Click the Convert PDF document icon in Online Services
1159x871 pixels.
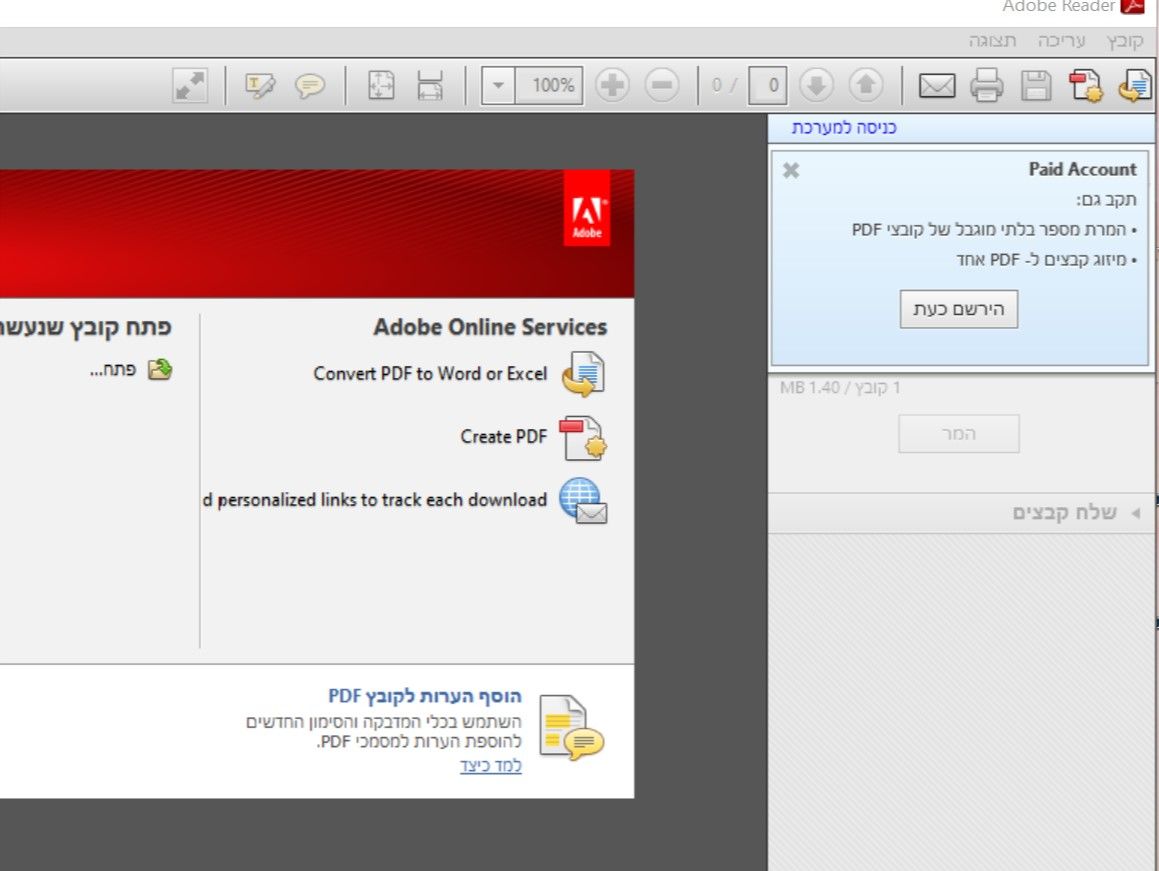point(583,374)
